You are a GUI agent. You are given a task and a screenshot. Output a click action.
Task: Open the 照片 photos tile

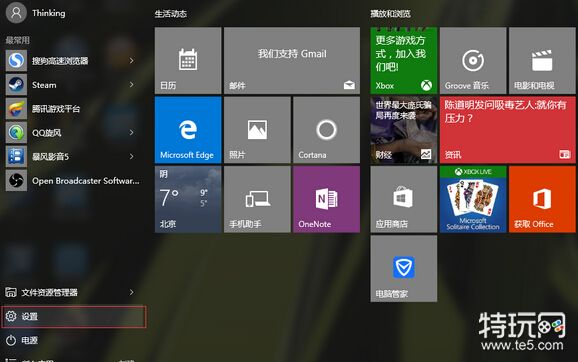point(257,130)
